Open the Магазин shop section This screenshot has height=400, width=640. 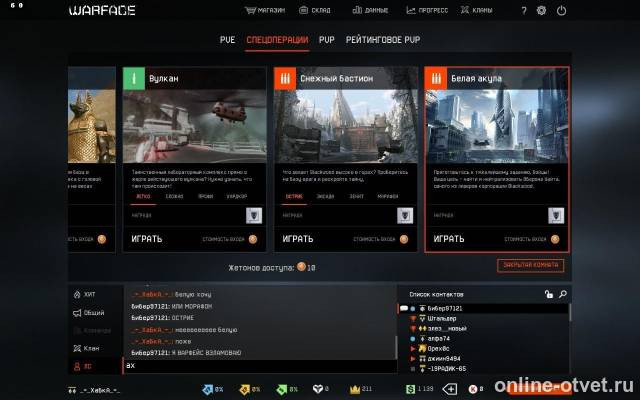click(x=265, y=10)
